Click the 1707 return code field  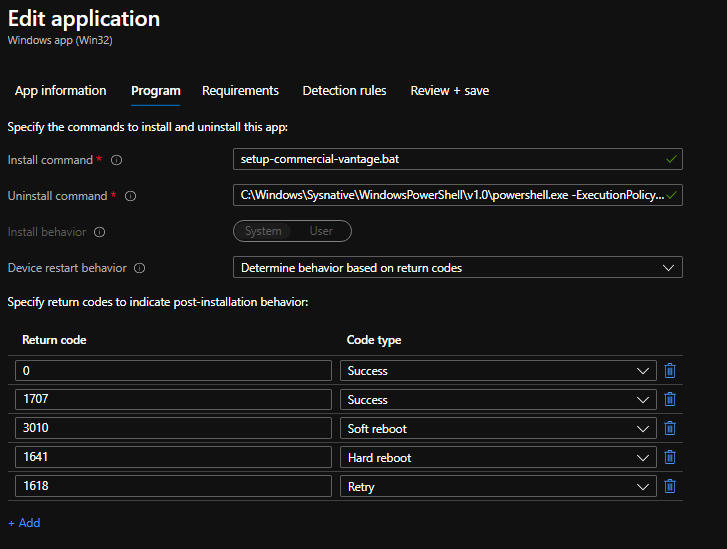(x=173, y=400)
